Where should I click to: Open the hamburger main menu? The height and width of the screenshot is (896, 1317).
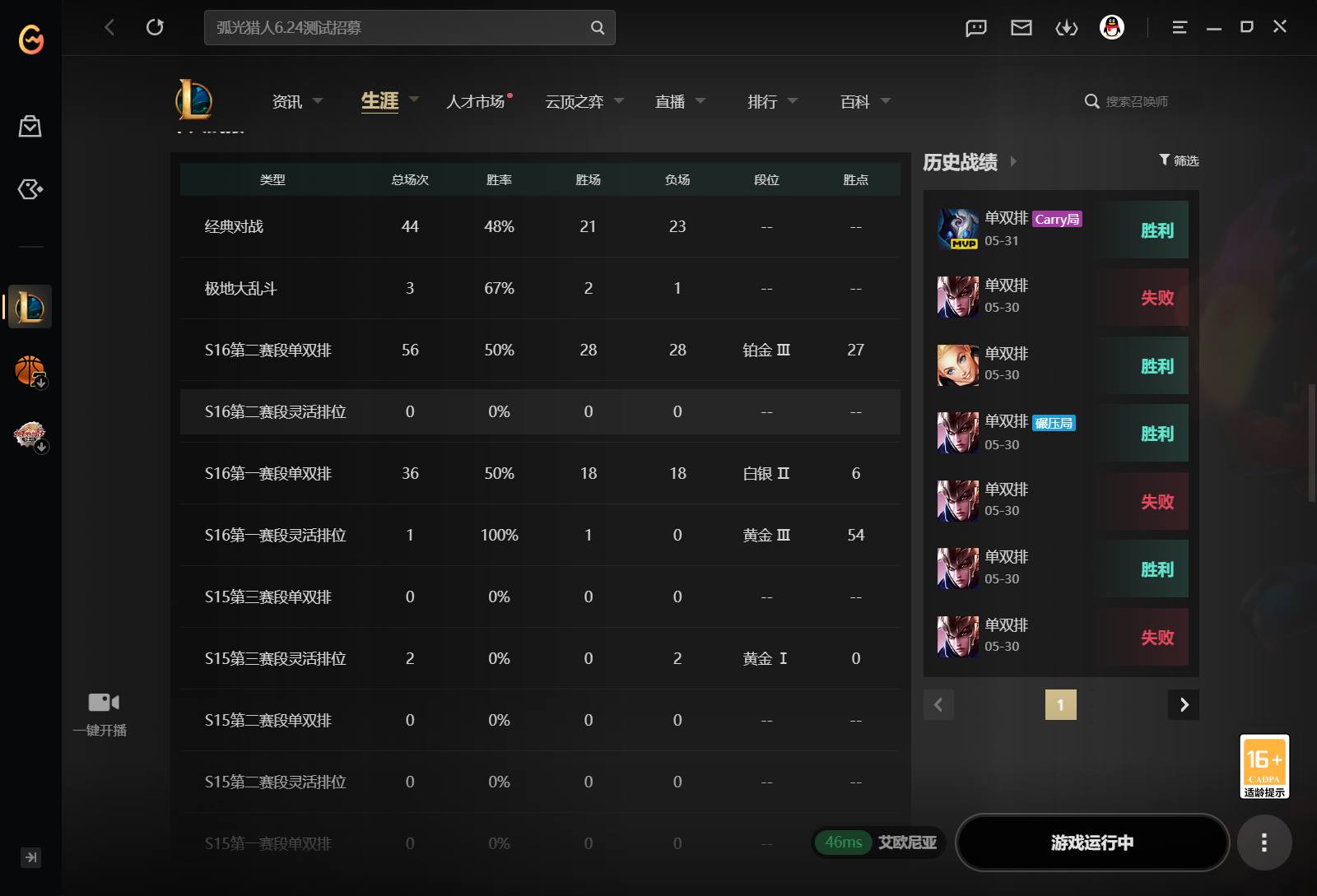coord(1180,28)
